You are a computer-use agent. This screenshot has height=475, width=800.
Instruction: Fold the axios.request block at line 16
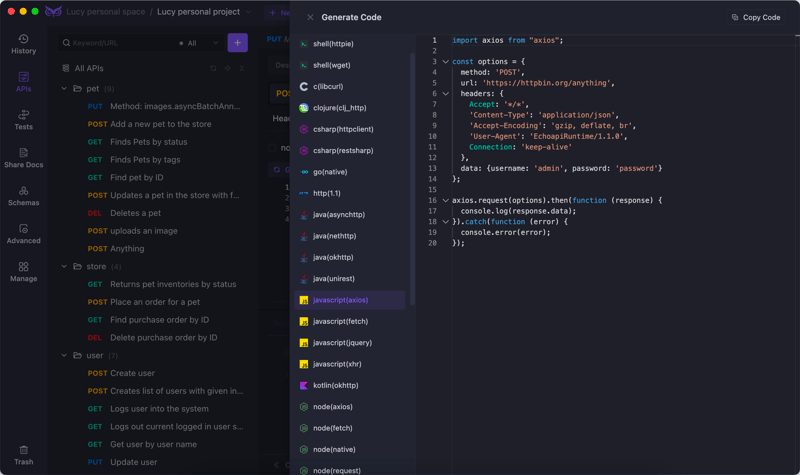pos(445,201)
